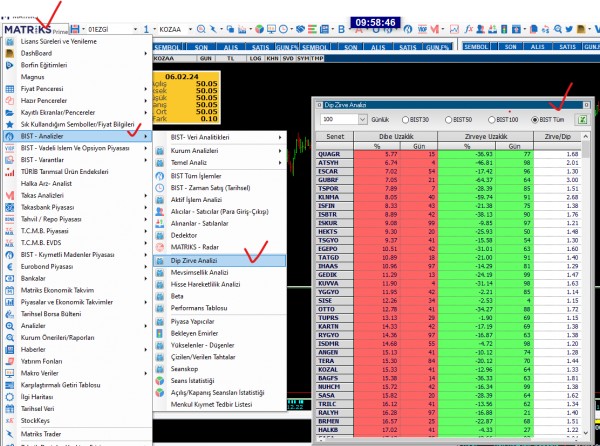Open Matriks Trader menu item
Screen dimensions: 600x446
point(41,434)
